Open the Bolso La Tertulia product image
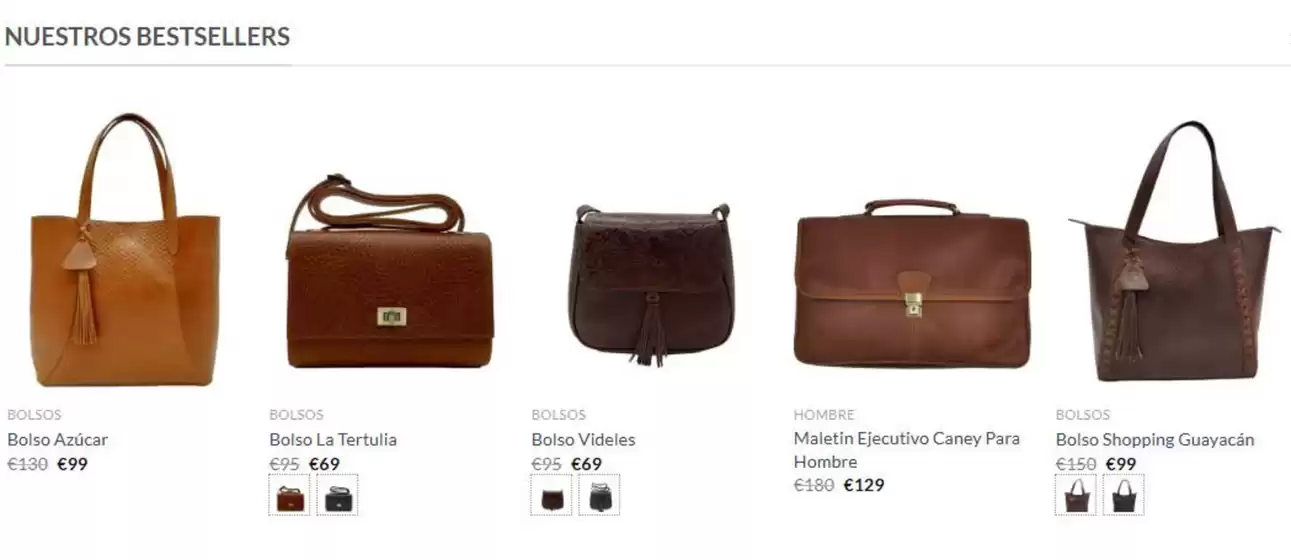This screenshot has width=1291, height=560. [389, 272]
